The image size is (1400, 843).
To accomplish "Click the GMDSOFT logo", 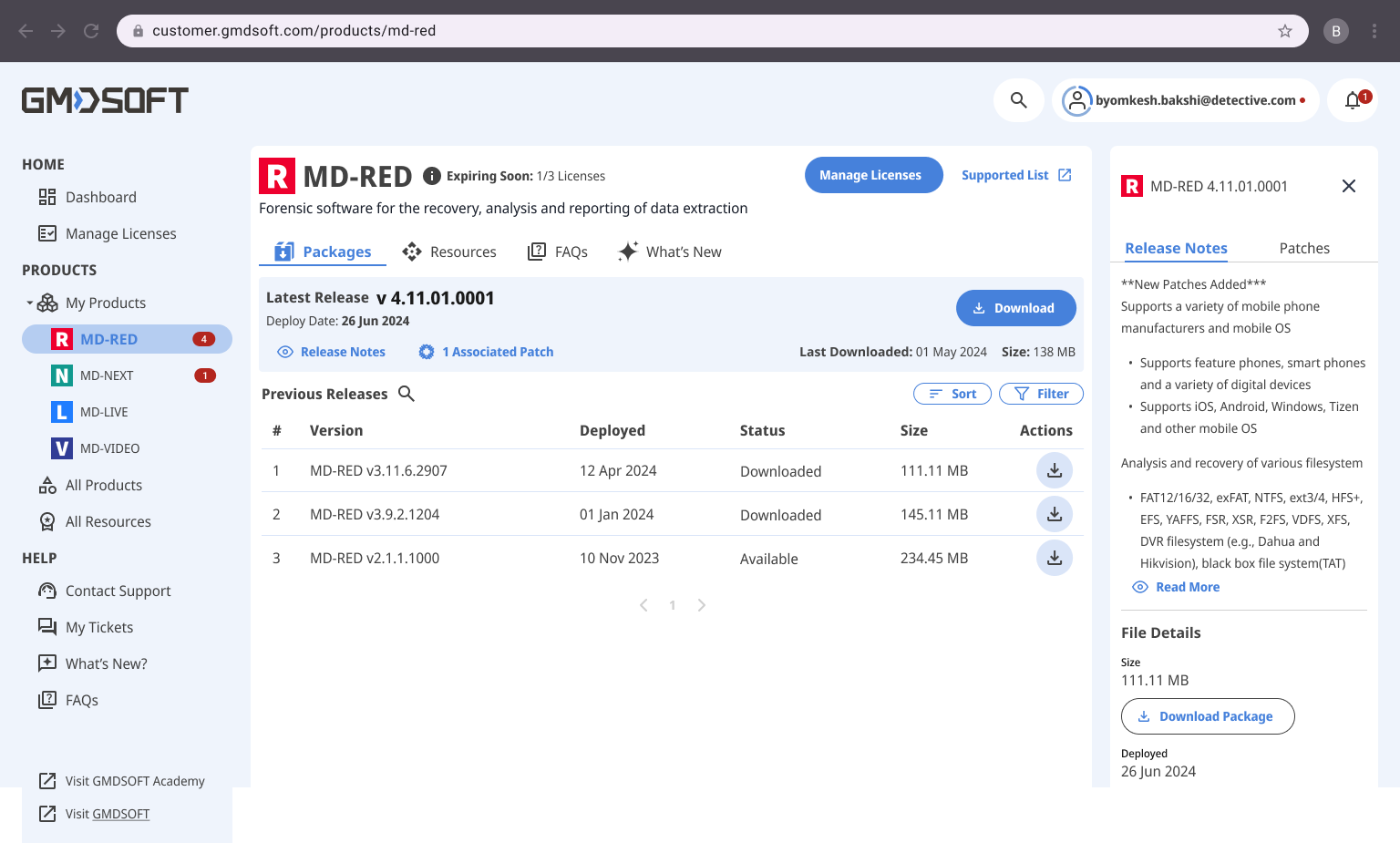I will pyautogui.click(x=105, y=100).
